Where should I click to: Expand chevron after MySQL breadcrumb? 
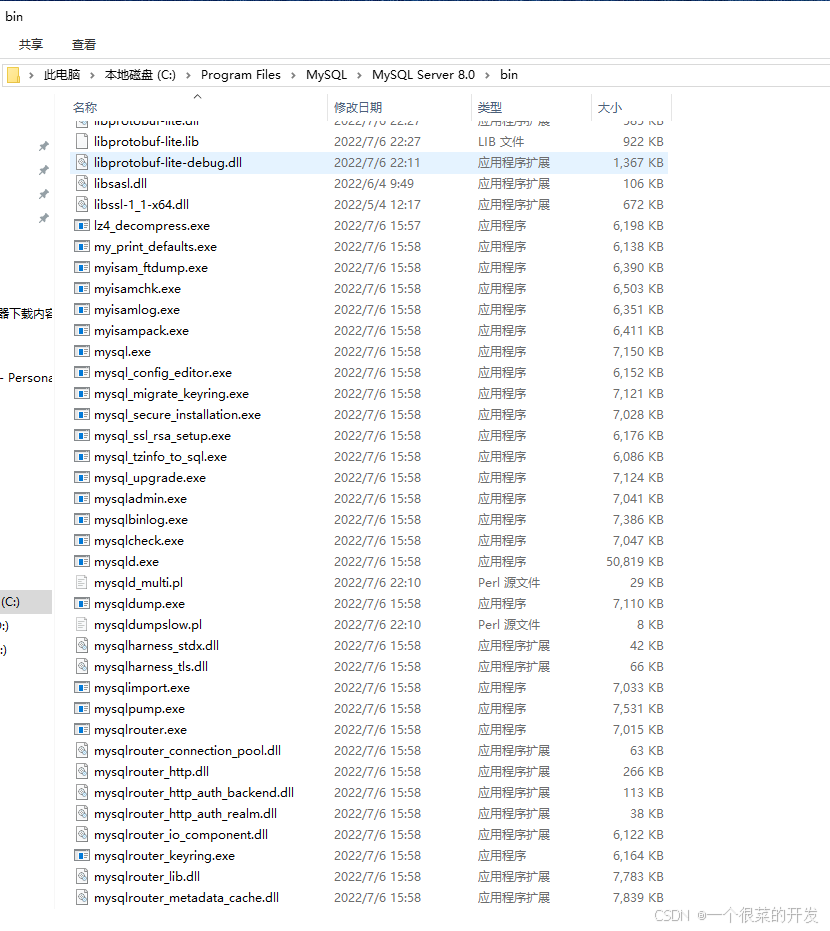click(359, 75)
